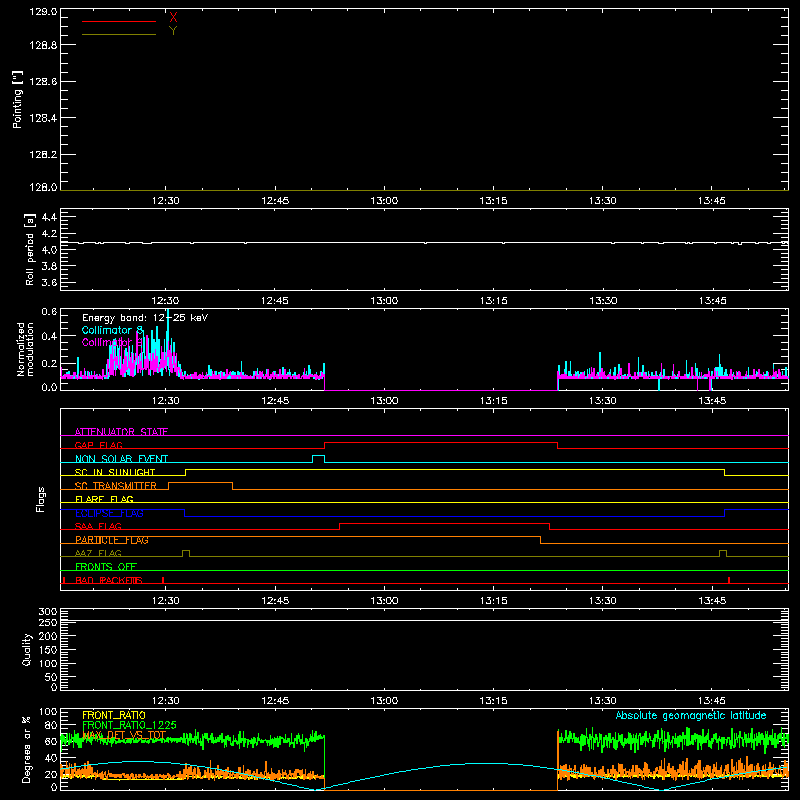Click '13:15' under the Flags panel
800x800 pixels.
coord(493,601)
